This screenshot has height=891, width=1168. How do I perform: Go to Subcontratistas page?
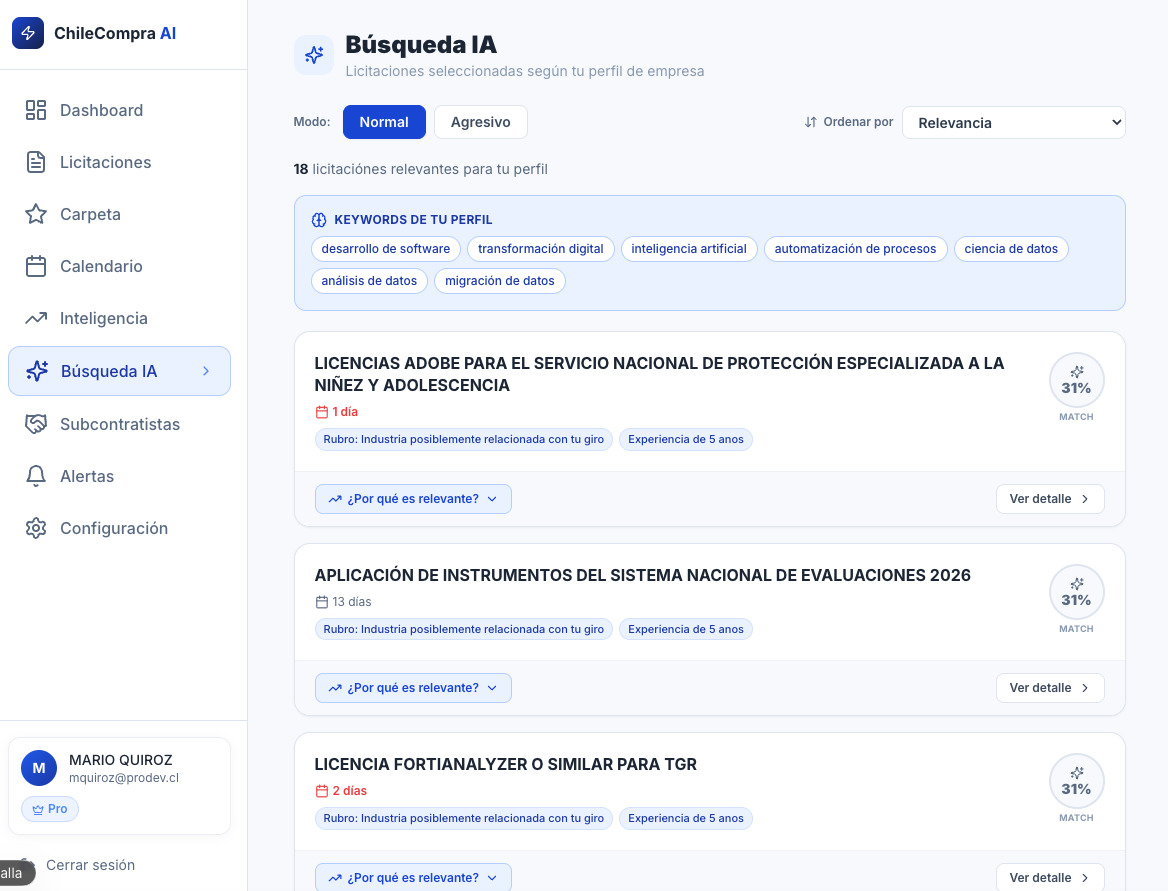point(119,424)
